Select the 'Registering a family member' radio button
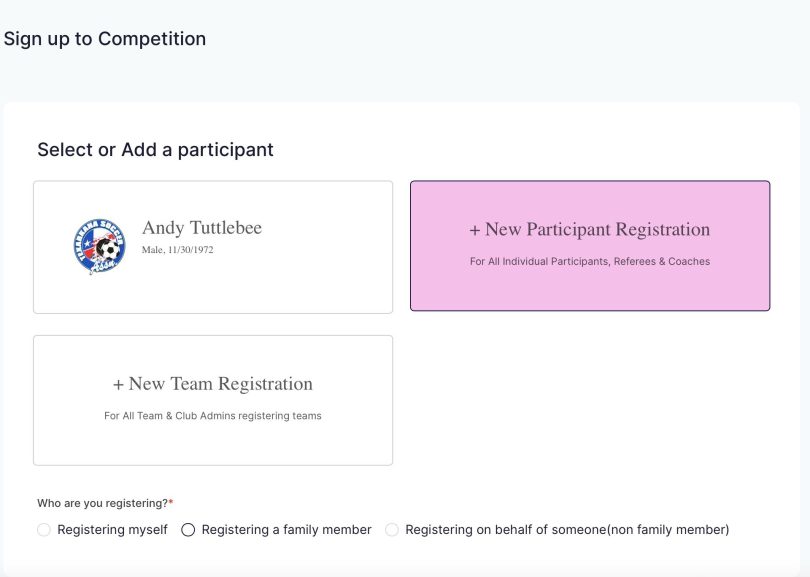The width and height of the screenshot is (810, 577). [x=188, y=530]
